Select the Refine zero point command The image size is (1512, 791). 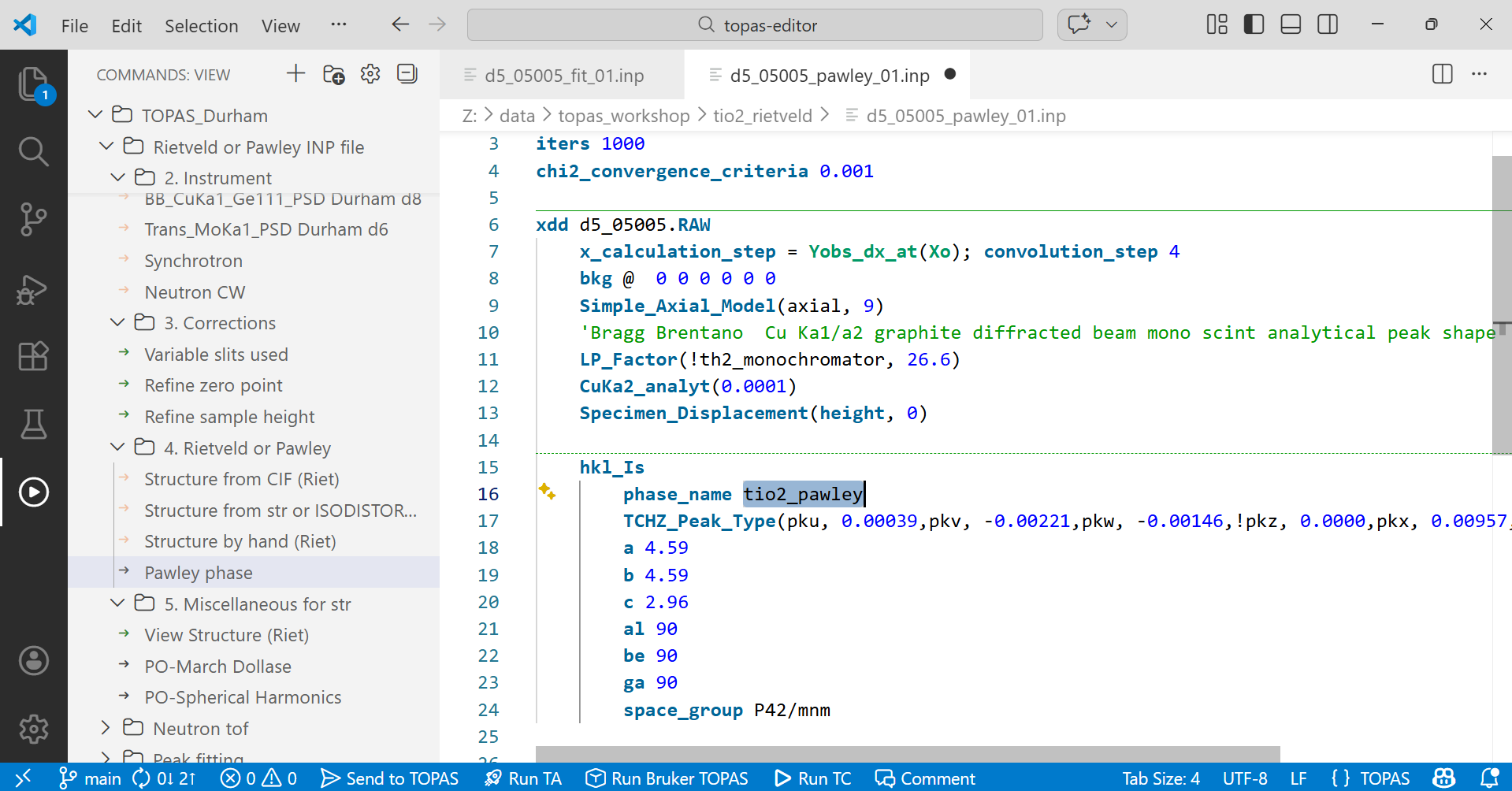click(x=213, y=385)
